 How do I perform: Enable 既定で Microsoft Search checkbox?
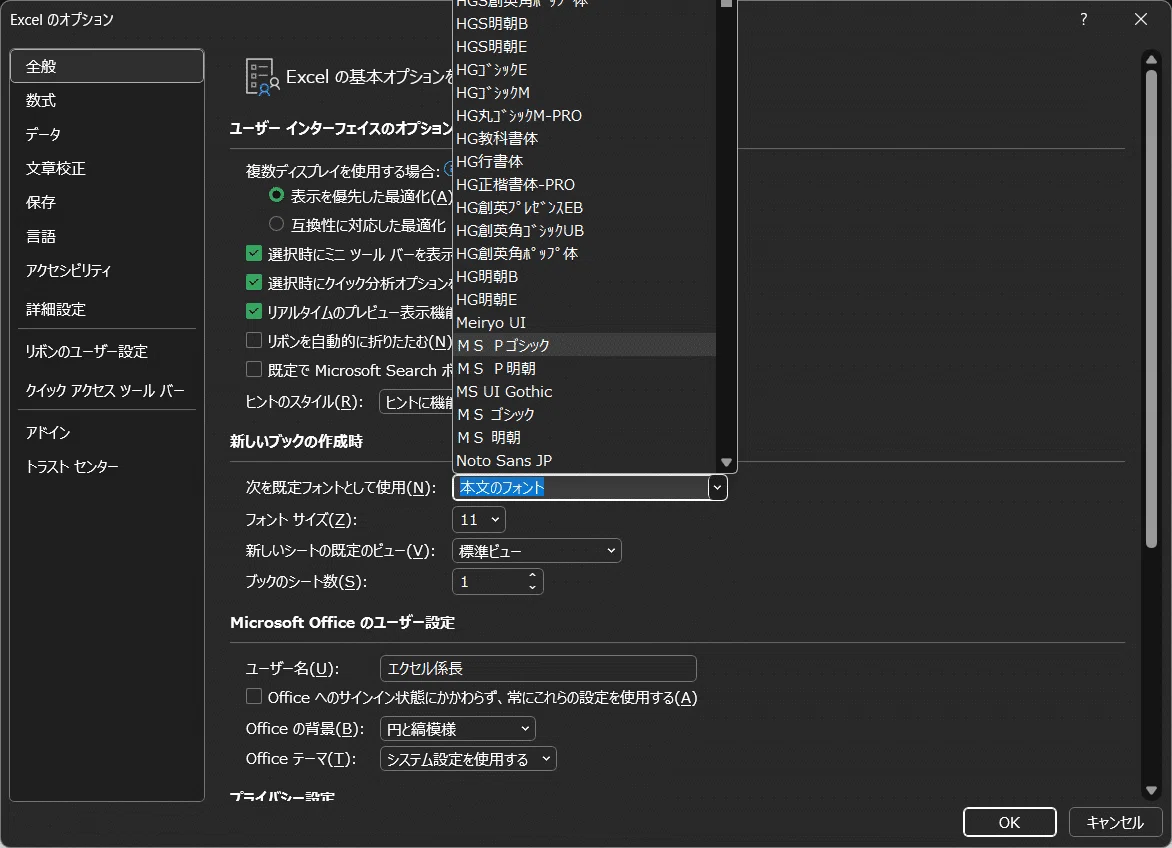[x=254, y=370]
